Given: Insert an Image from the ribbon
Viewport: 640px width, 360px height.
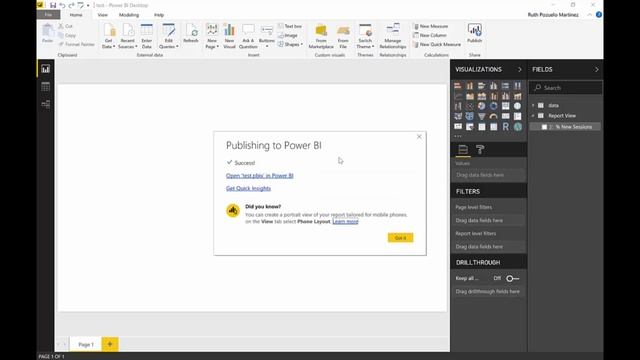Looking at the screenshot, I should [288, 36].
